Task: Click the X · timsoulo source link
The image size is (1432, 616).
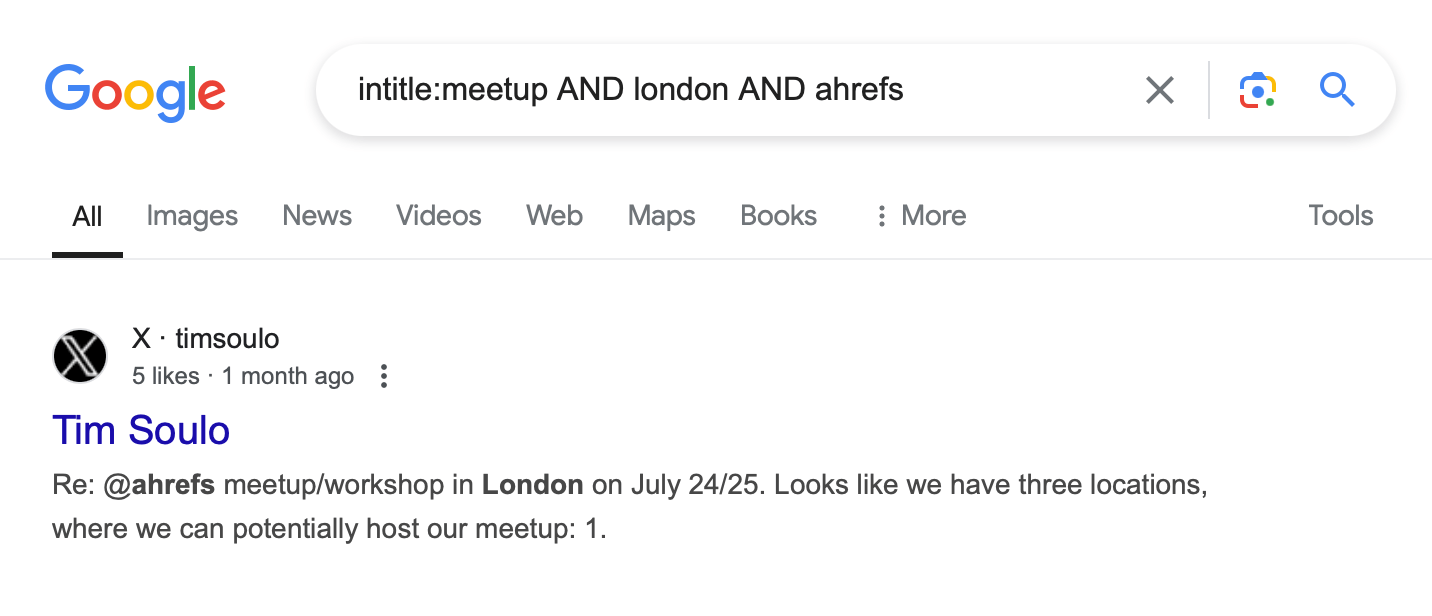Action: [205, 338]
